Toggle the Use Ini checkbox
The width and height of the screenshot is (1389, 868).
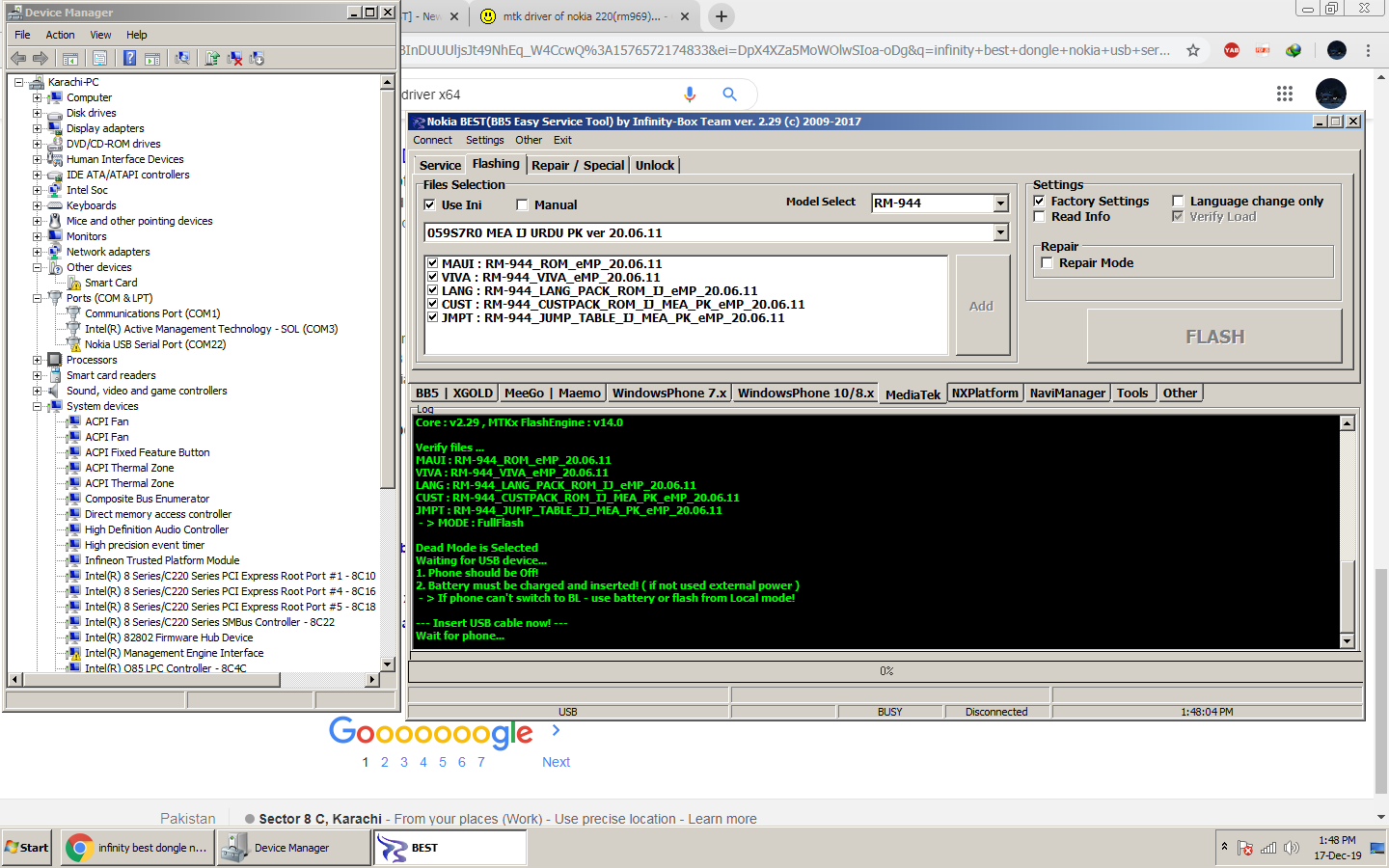(430, 204)
